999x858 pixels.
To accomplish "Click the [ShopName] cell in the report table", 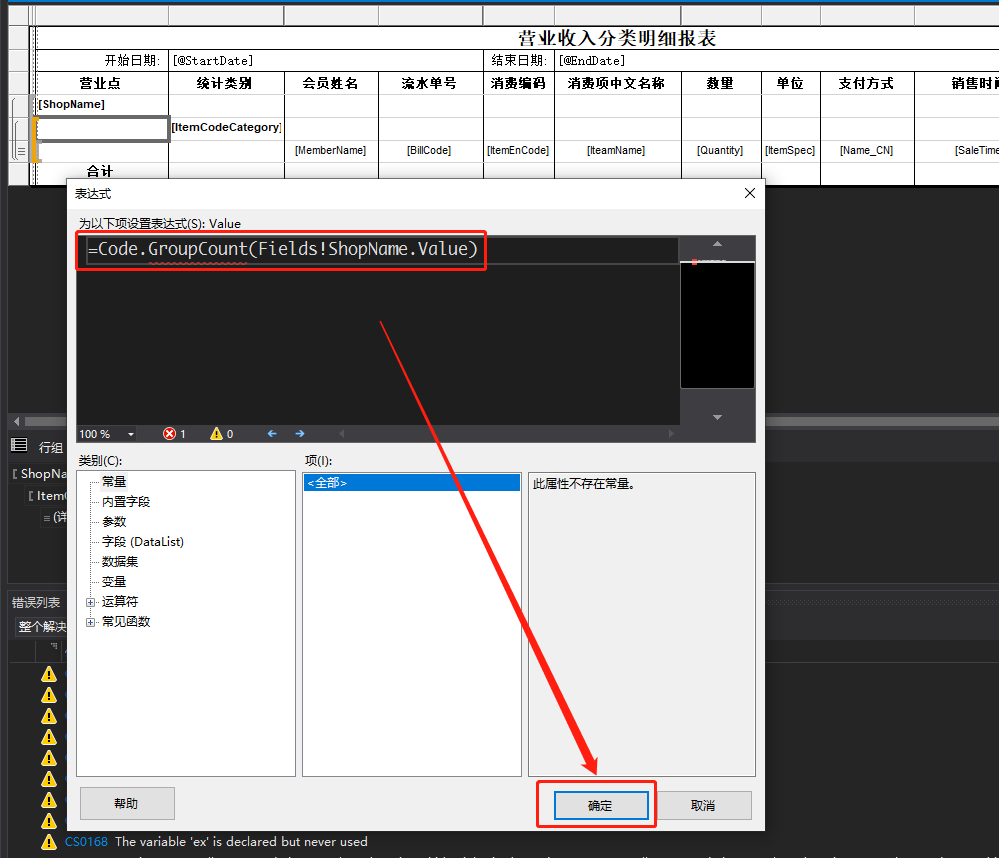I will point(102,104).
